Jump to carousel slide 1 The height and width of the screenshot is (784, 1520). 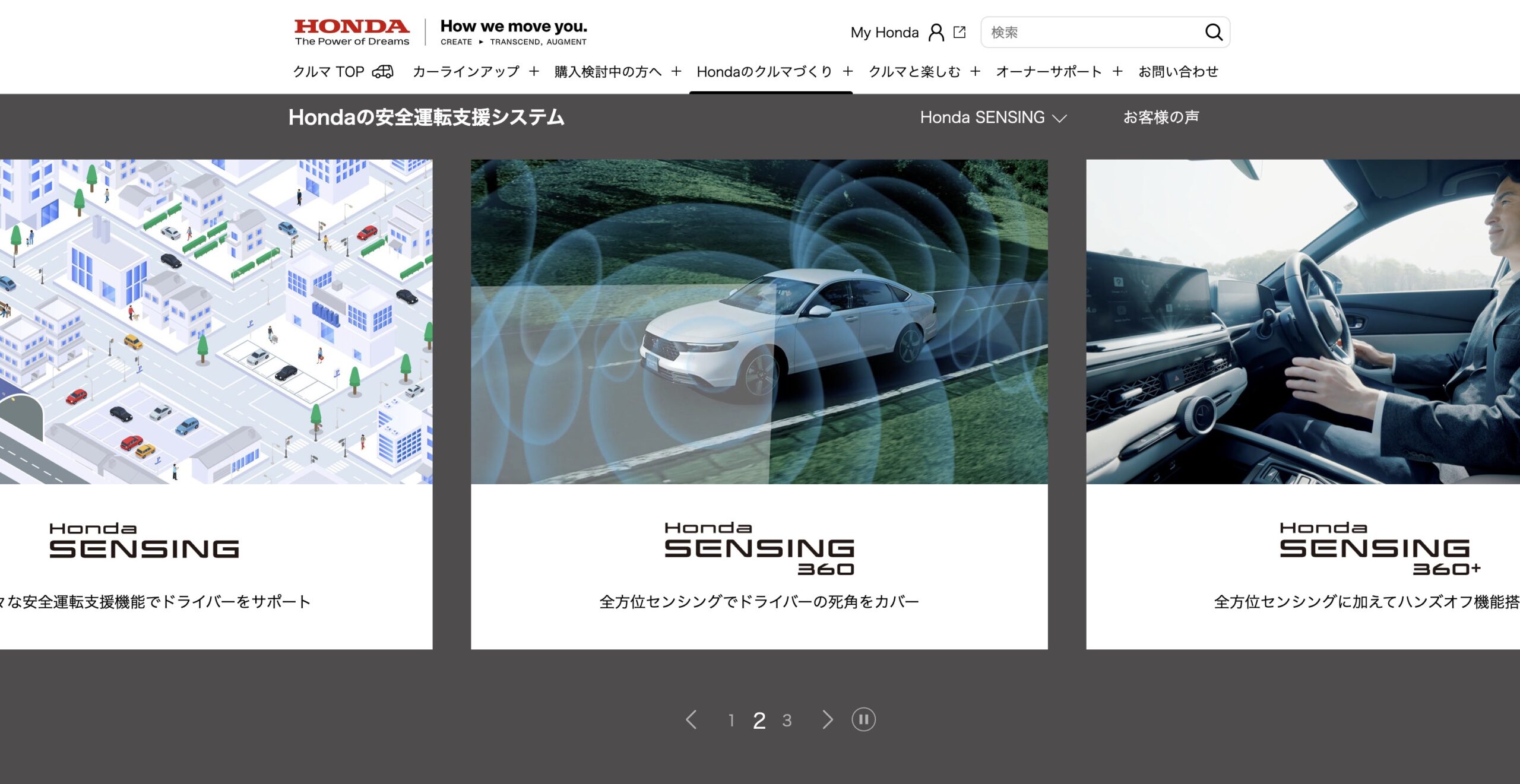click(731, 720)
